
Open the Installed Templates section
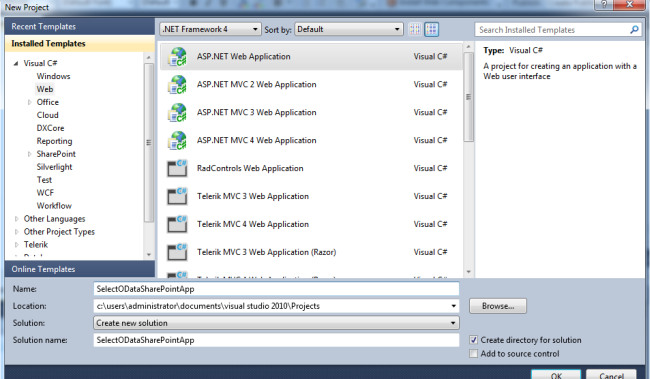[x=80, y=44]
